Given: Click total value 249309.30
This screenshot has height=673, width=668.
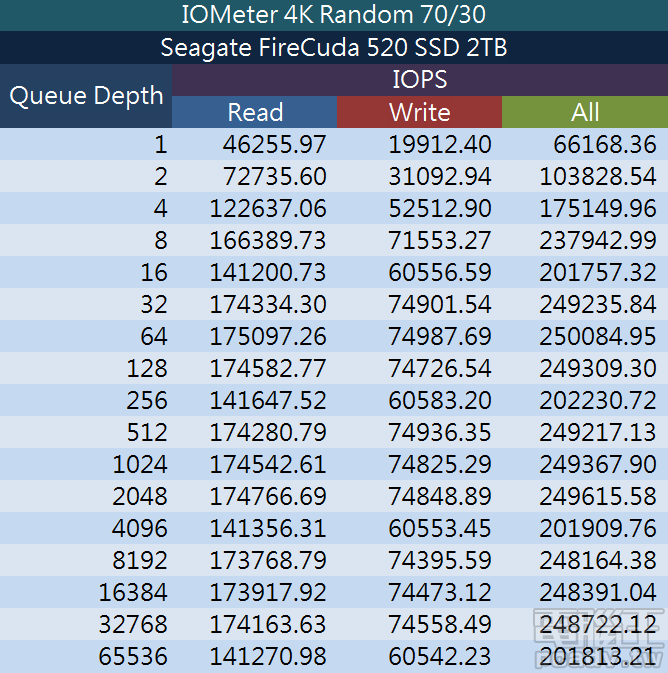Looking at the screenshot, I should click(598, 368).
